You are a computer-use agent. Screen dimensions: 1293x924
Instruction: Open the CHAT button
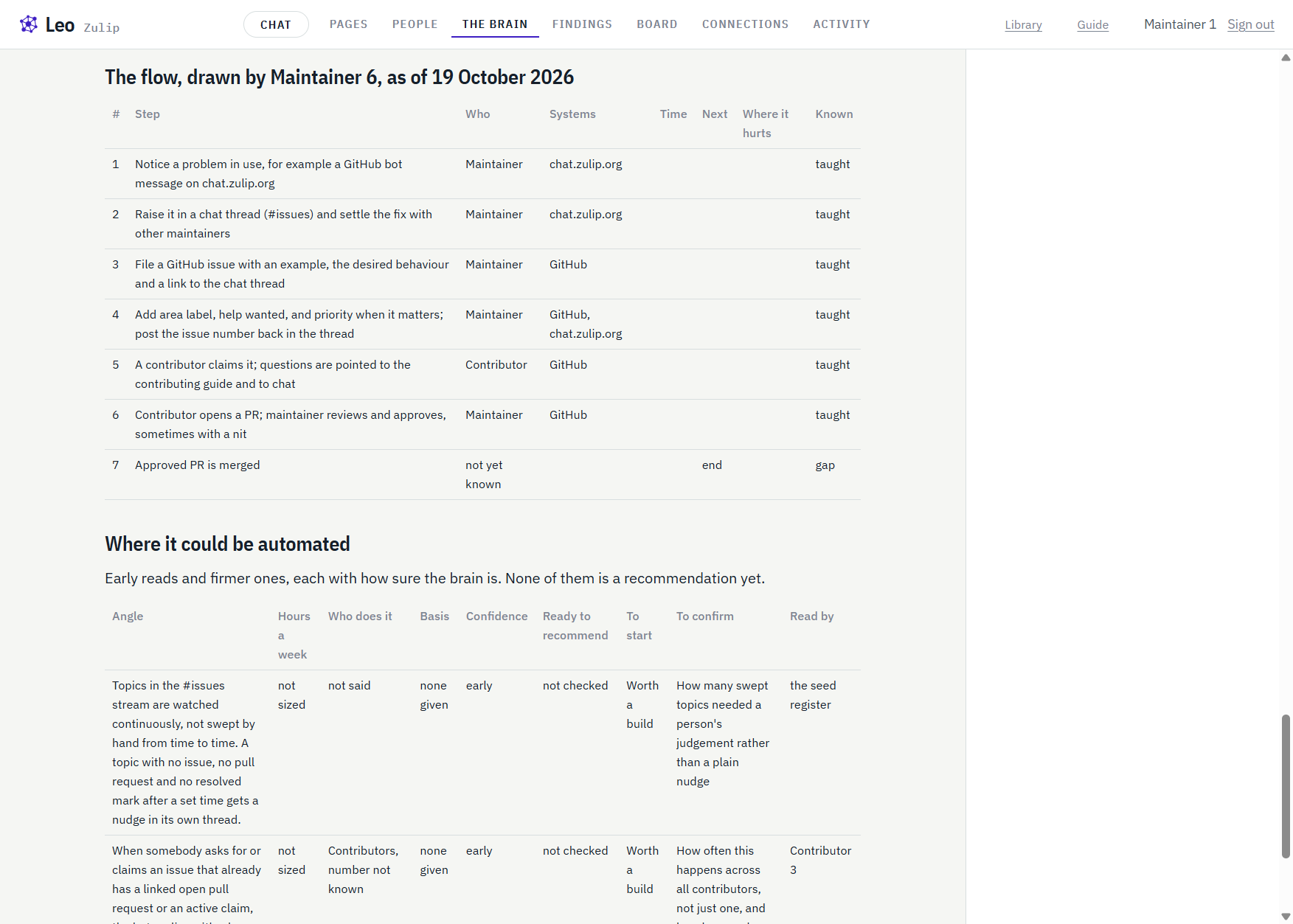276,24
